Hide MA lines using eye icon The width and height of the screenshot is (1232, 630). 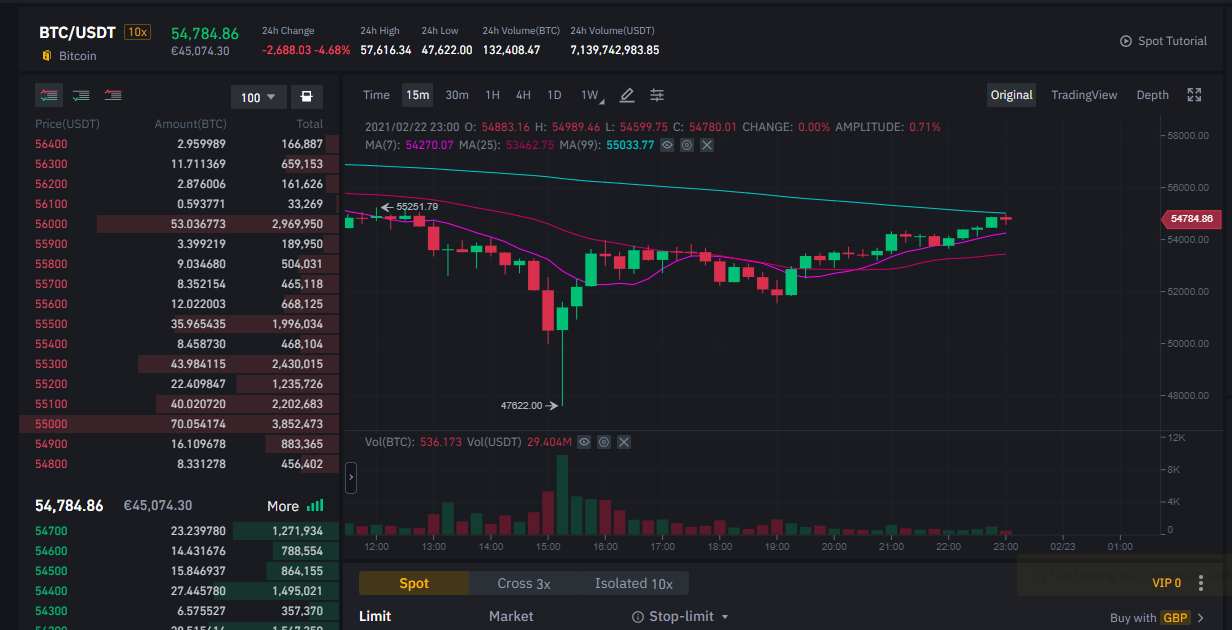(x=667, y=145)
